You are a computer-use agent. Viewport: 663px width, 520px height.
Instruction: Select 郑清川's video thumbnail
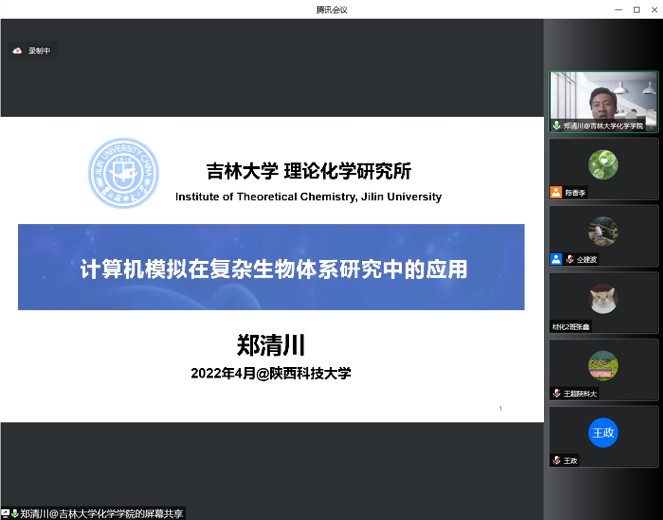click(x=603, y=100)
